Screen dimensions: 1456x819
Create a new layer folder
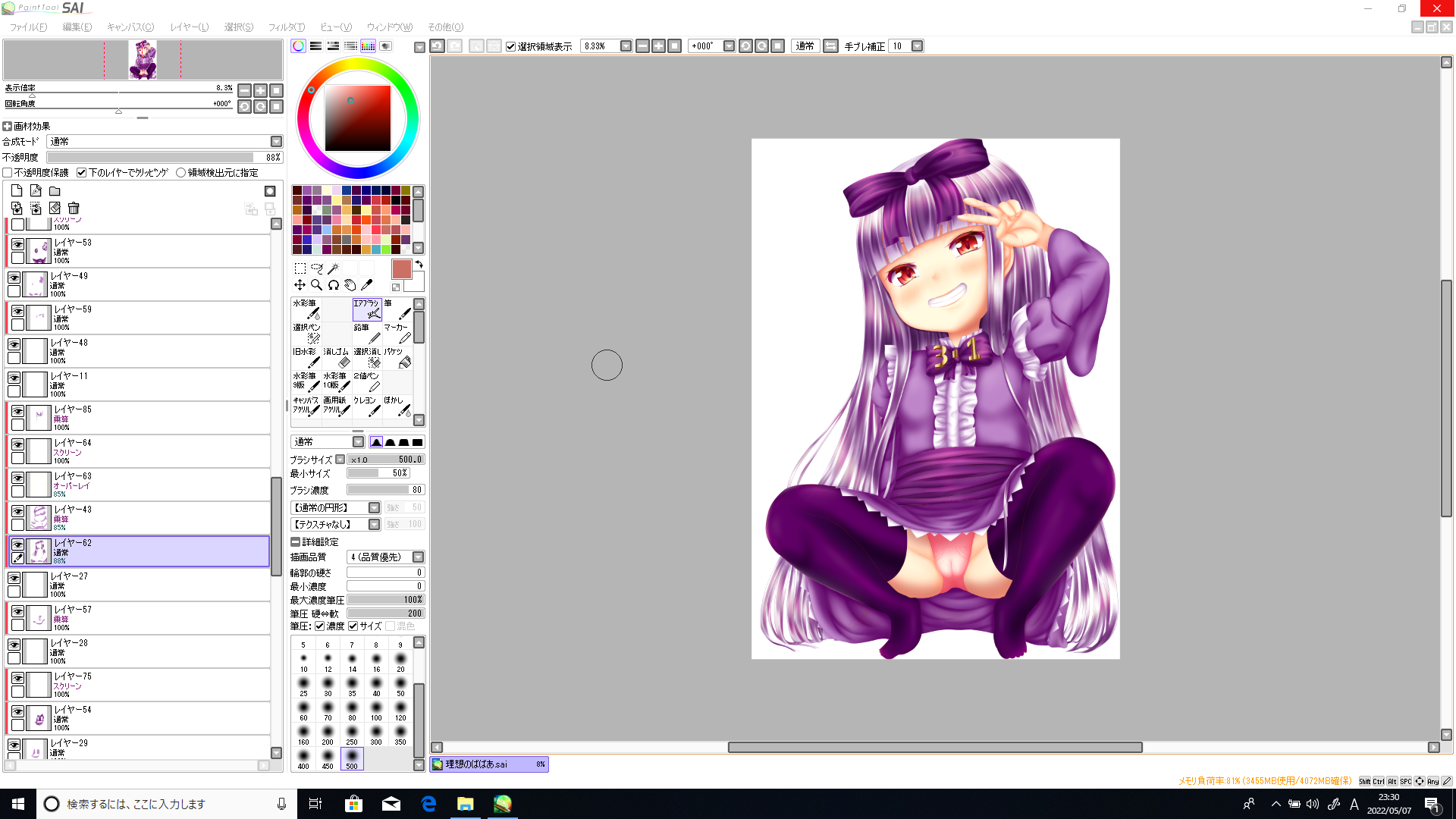[x=55, y=191]
